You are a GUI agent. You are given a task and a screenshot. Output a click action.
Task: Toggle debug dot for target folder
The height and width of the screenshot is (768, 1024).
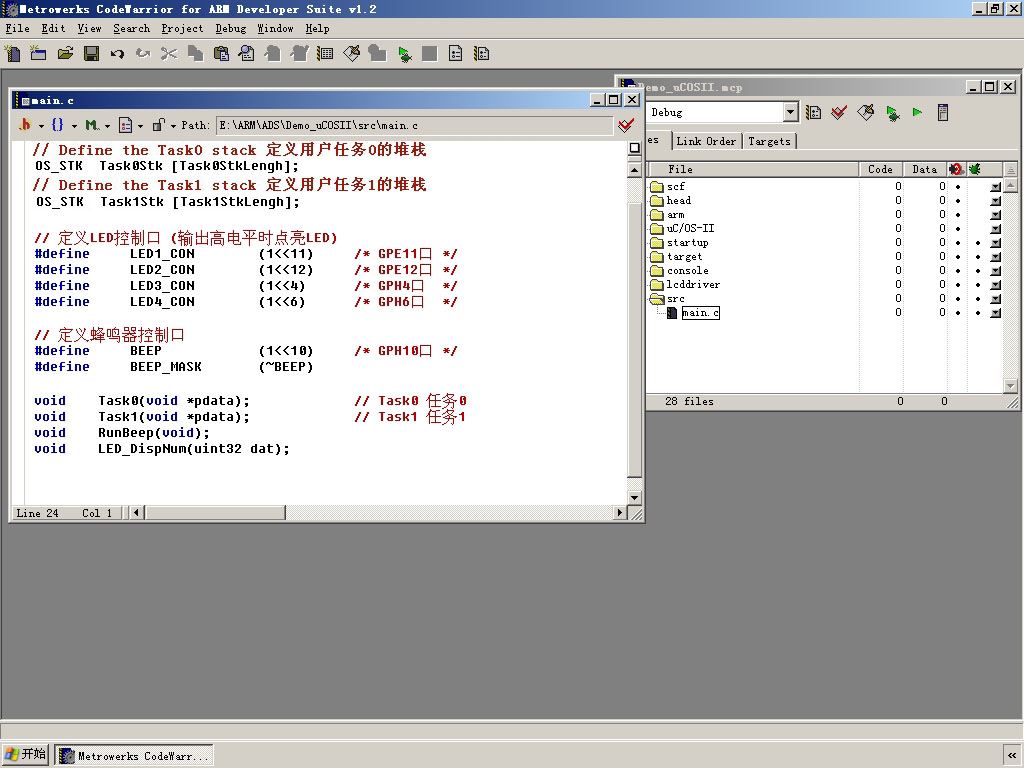978,257
